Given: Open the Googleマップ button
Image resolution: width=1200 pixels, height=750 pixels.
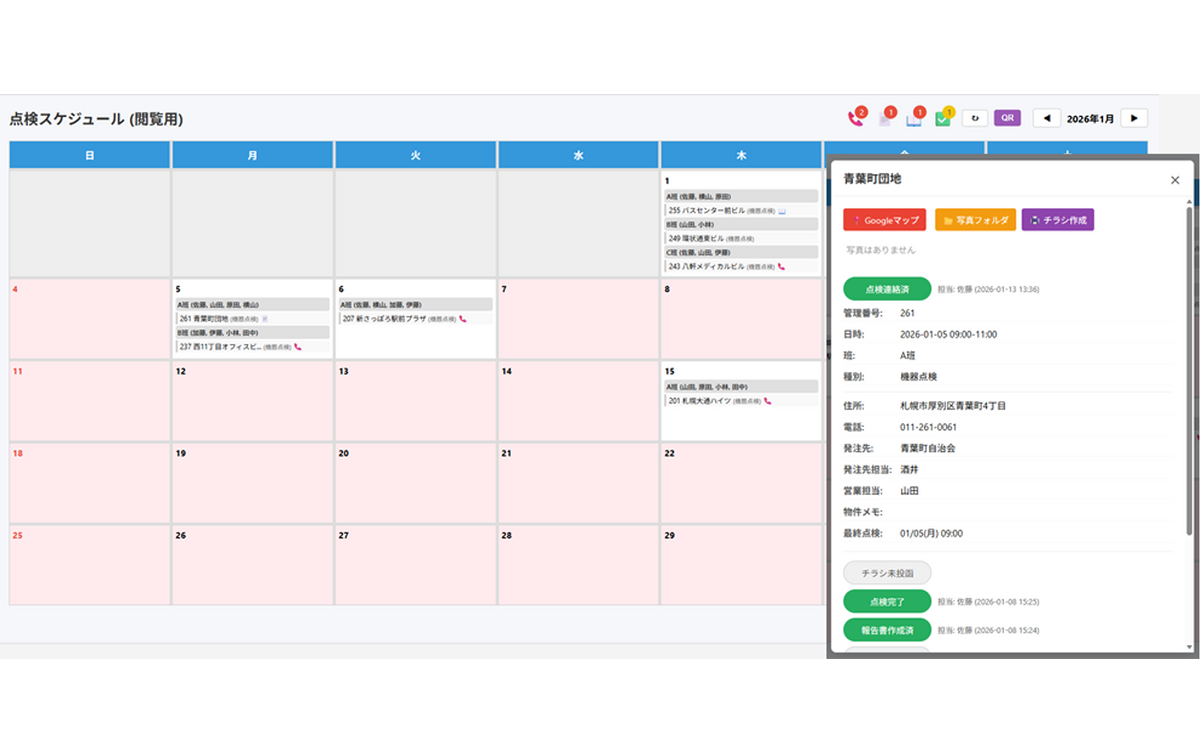Looking at the screenshot, I should point(884,220).
